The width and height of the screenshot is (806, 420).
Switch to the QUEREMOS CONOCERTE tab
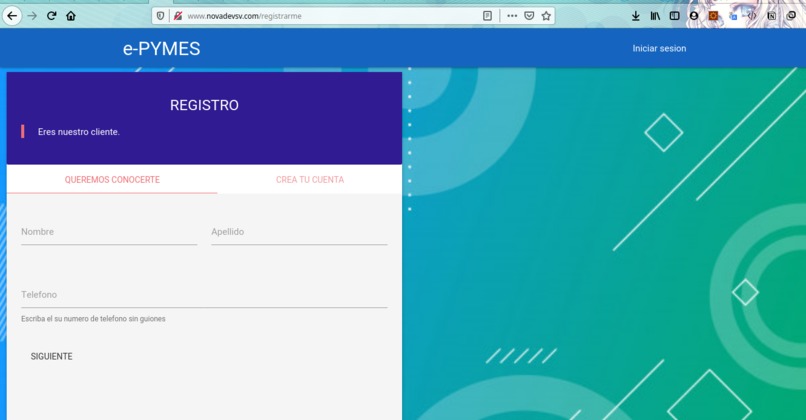[112, 179]
